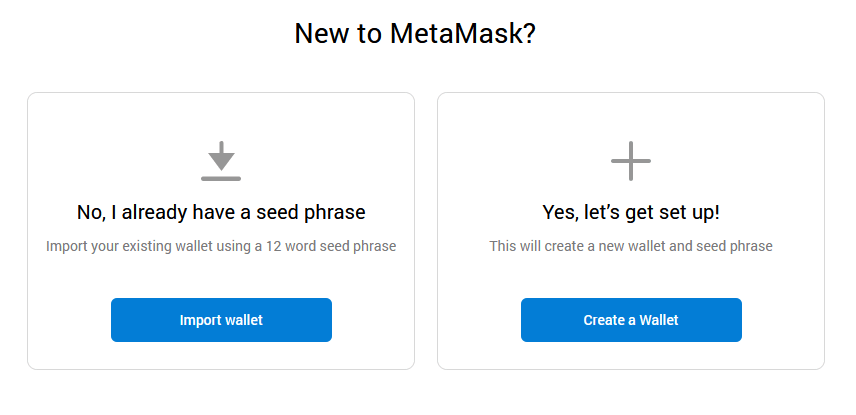Click the download arrow import icon
This screenshot has width=856, height=415.
tap(221, 161)
